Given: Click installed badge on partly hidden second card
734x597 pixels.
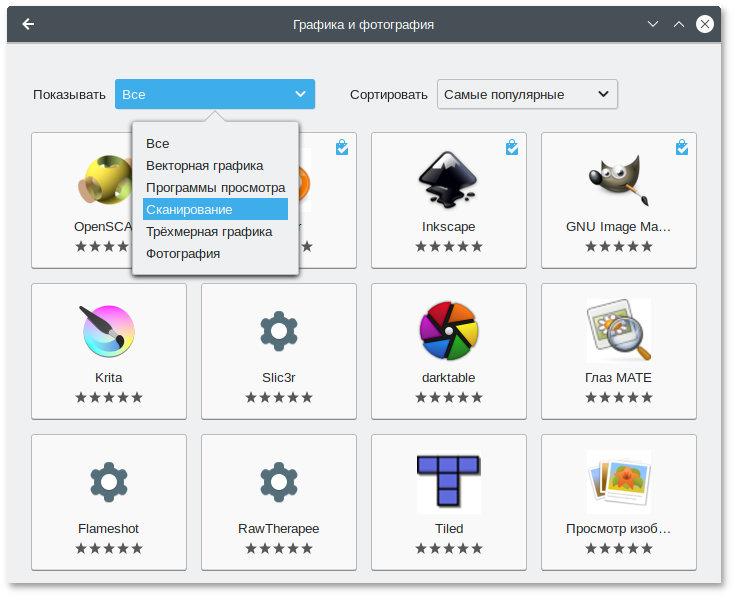Looking at the screenshot, I should pos(342,147).
